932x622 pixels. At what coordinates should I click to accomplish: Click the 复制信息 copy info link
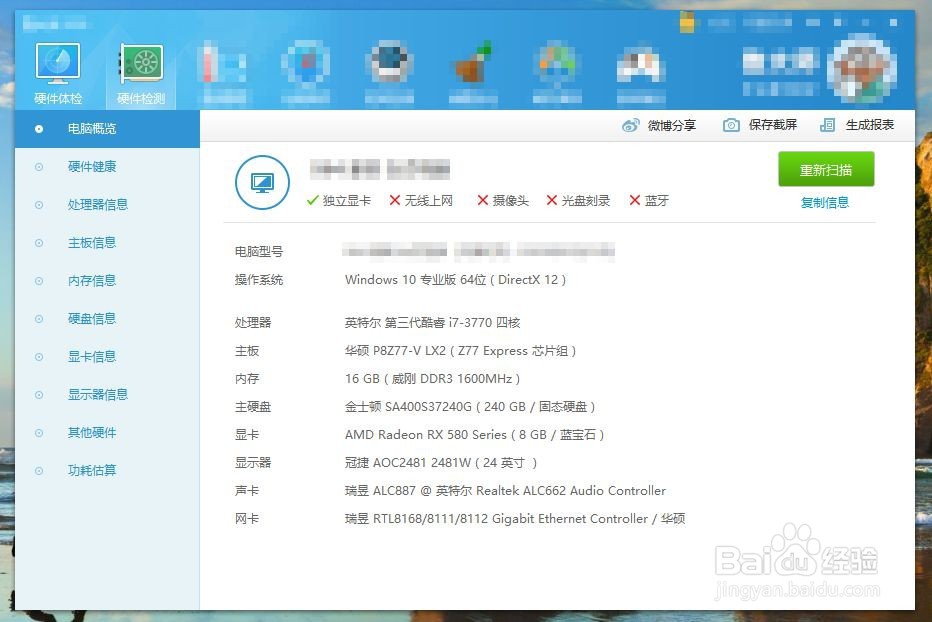click(825, 203)
